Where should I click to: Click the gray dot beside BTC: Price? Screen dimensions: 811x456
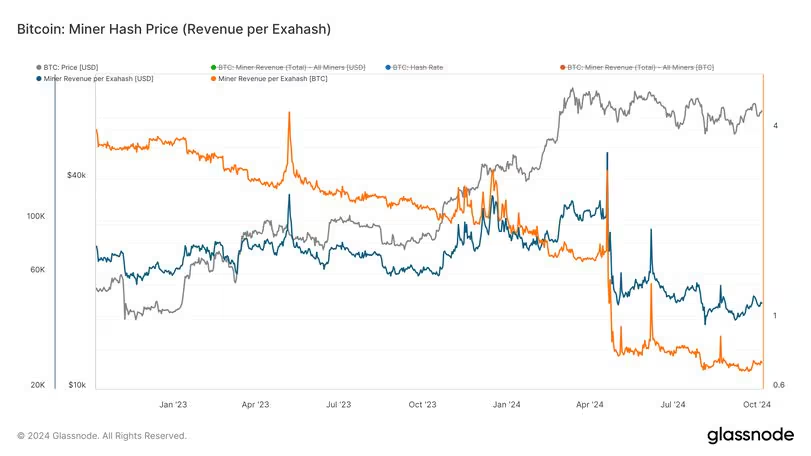point(39,67)
